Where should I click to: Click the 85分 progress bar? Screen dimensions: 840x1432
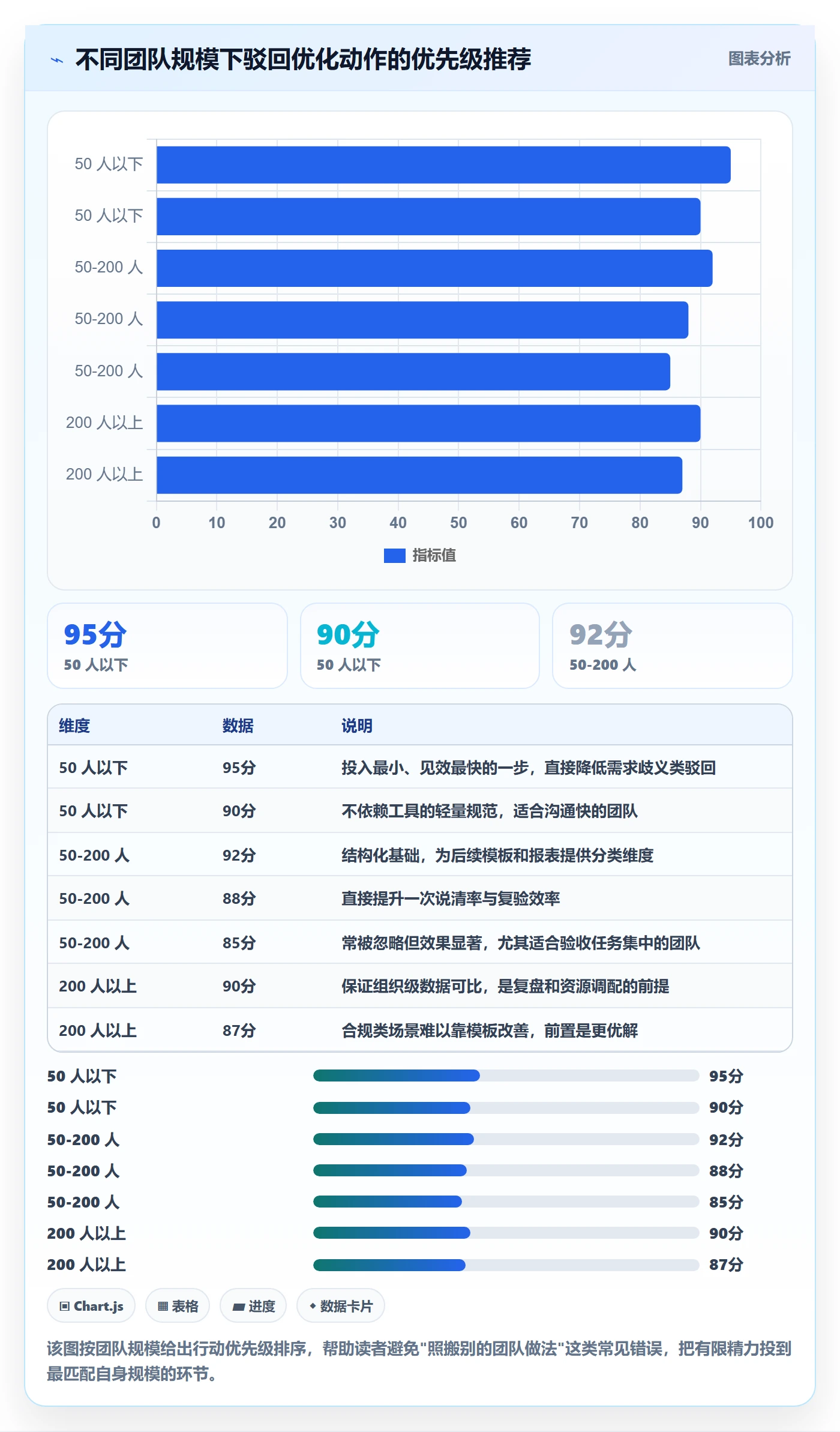point(506,1202)
